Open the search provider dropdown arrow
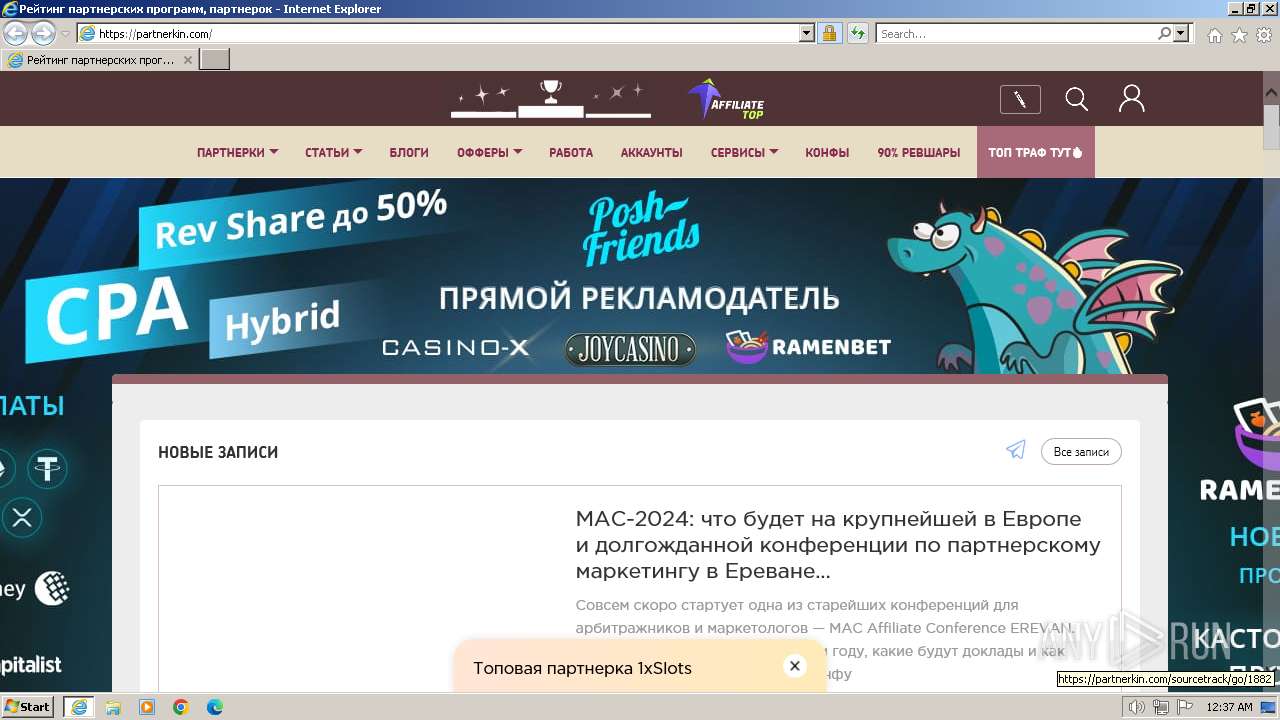Viewport: 1280px width, 720px height. 1182,33
